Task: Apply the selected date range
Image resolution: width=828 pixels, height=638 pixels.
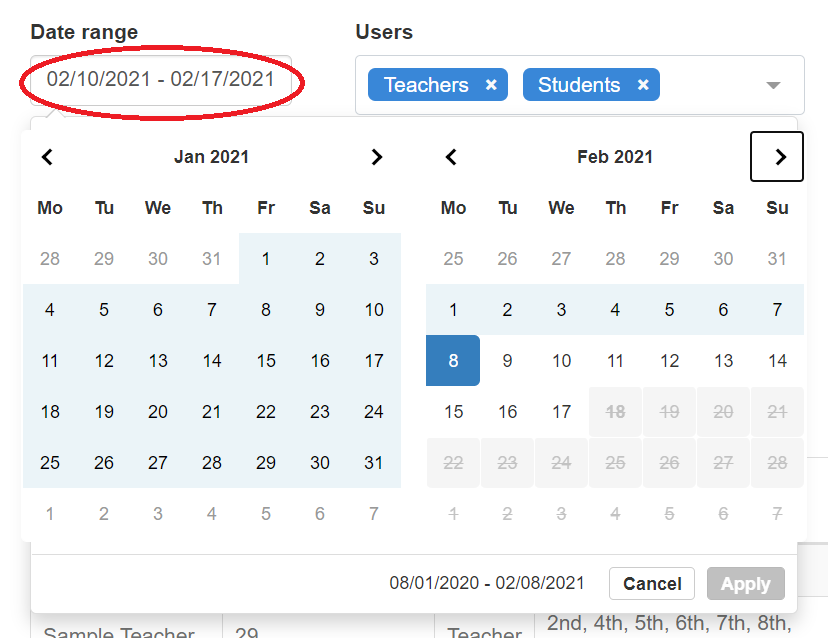Action: (x=746, y=584)
